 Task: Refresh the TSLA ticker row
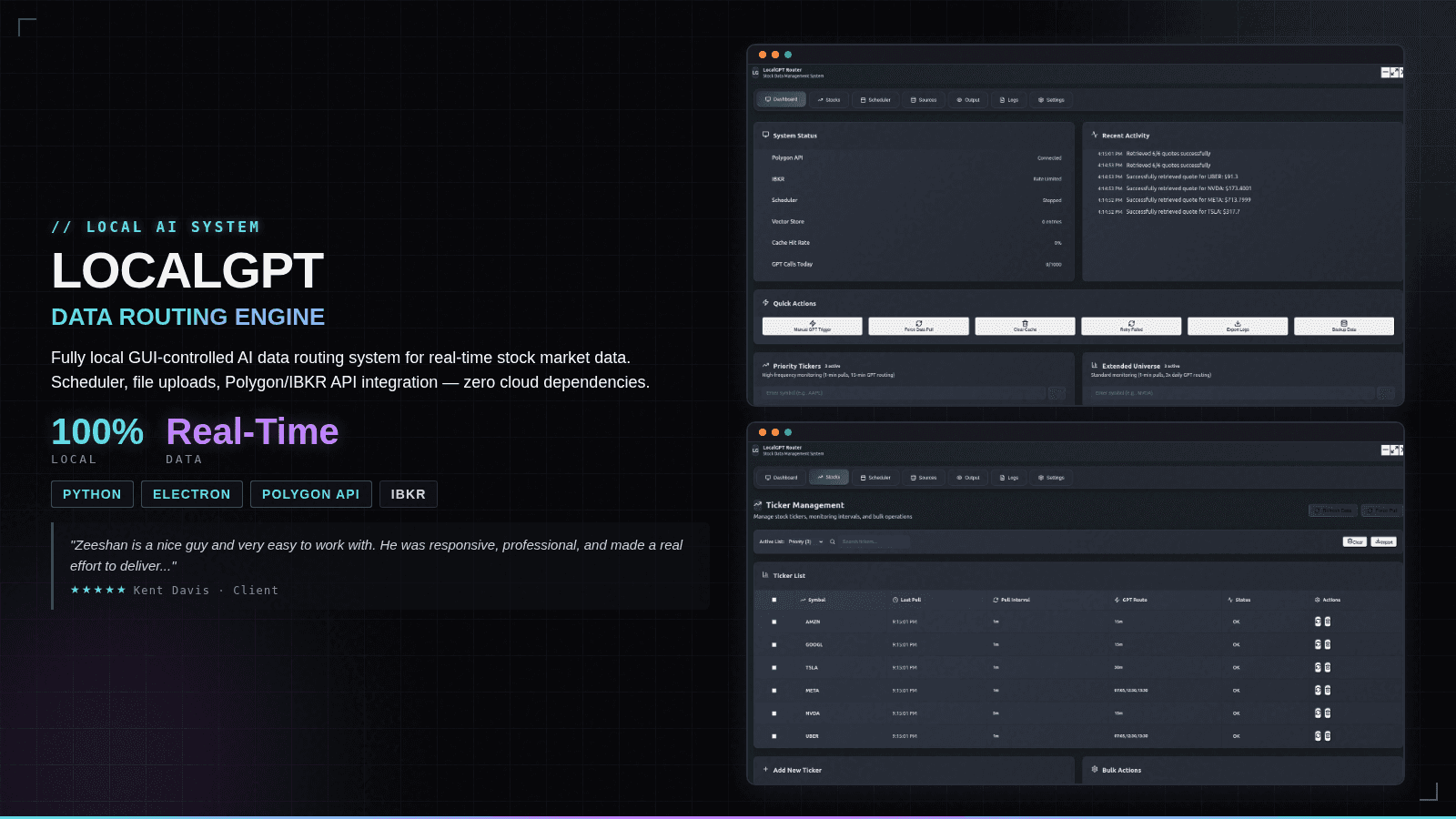coord(1318,668)
